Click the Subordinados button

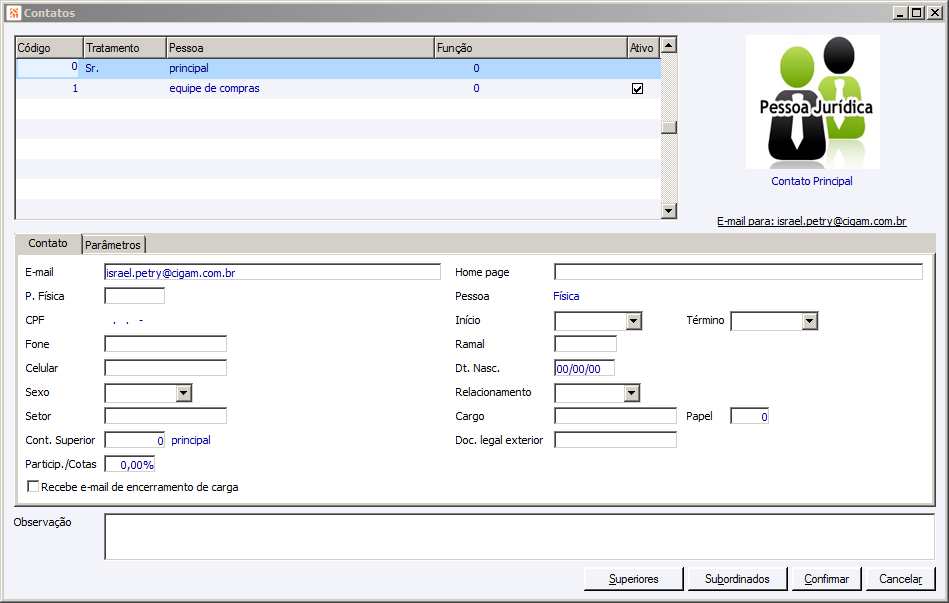[x=737, y=579]
